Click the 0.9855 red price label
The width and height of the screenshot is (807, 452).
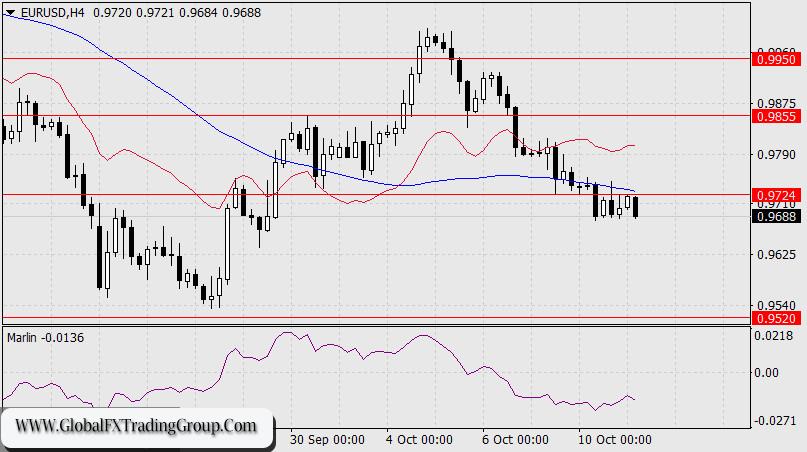(x=777, y=116)
